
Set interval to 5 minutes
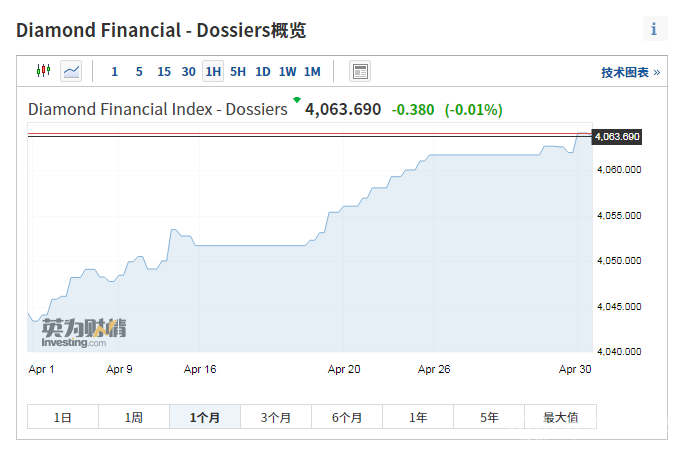tap(139, 71)
